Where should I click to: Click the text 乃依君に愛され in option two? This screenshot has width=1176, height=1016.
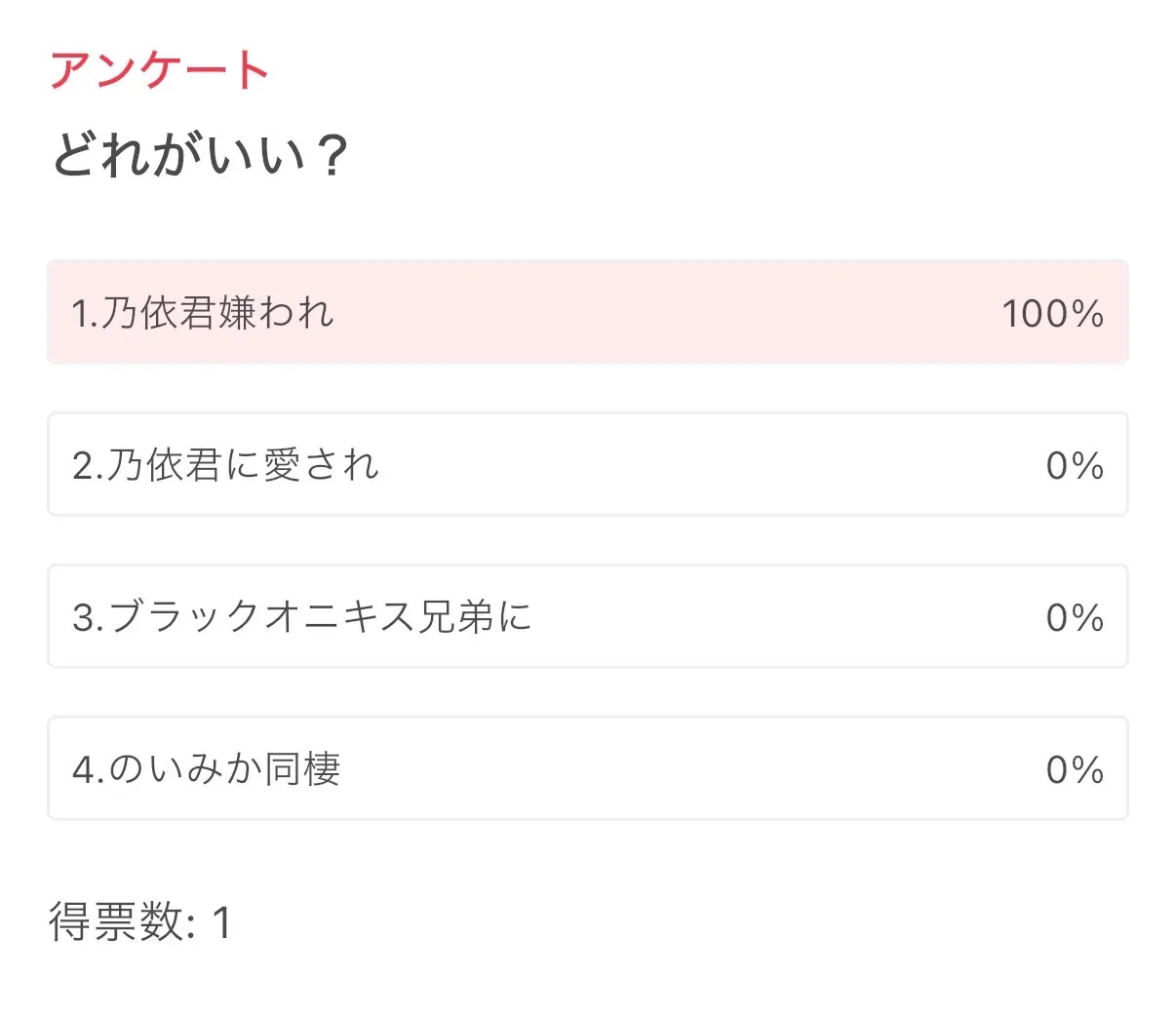pos(242,465)
